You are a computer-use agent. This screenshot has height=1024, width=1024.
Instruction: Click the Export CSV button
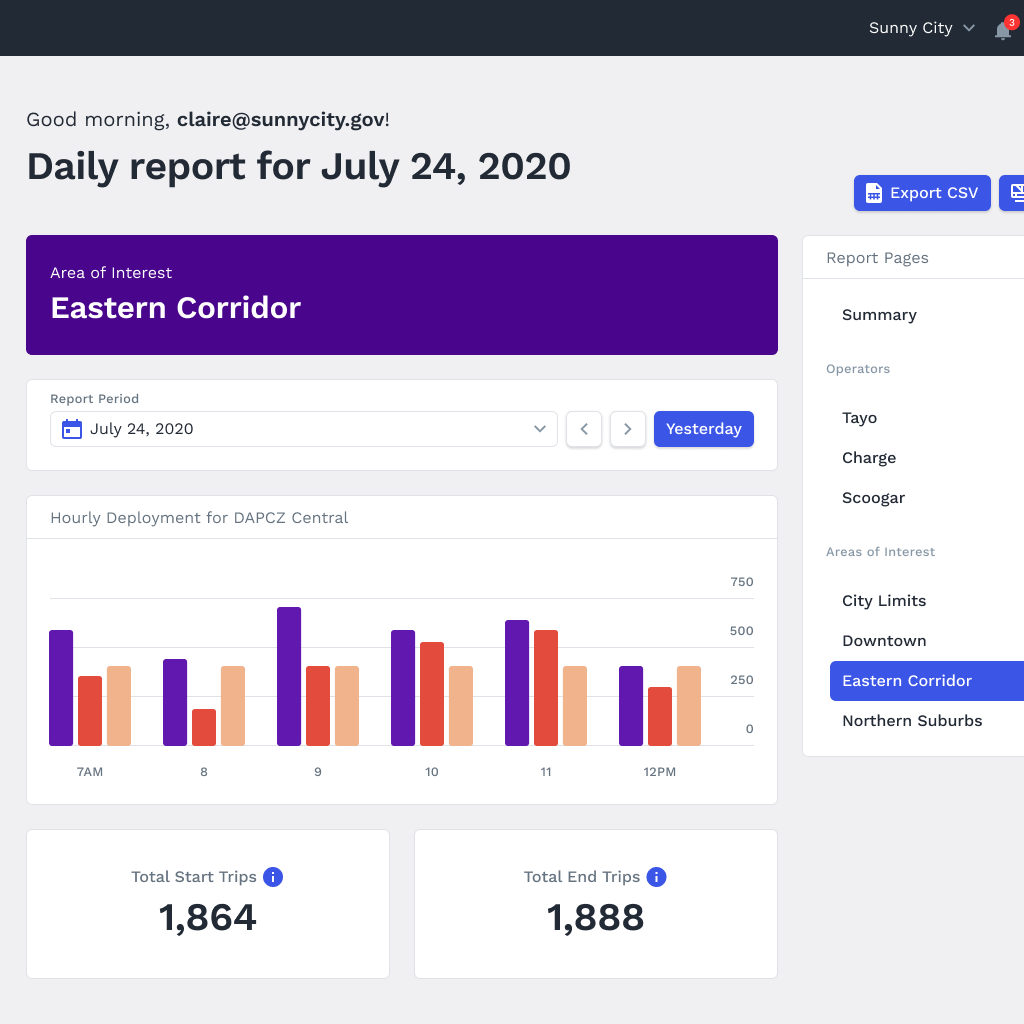(x=922, y=192)
